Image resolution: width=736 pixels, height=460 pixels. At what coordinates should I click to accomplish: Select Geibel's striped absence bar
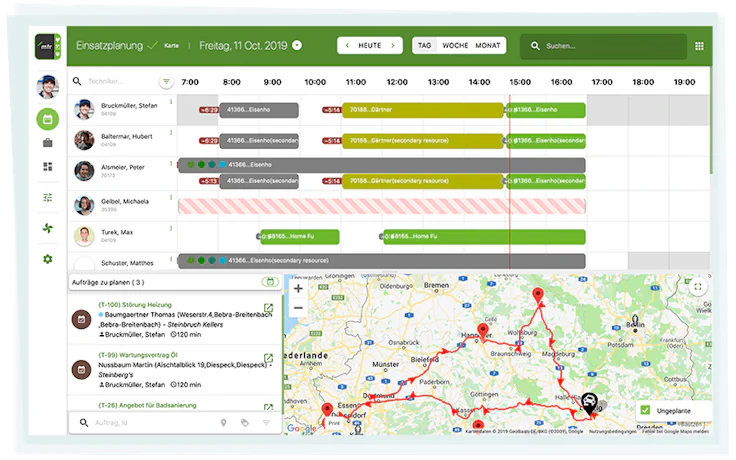[x=382, y=206]
